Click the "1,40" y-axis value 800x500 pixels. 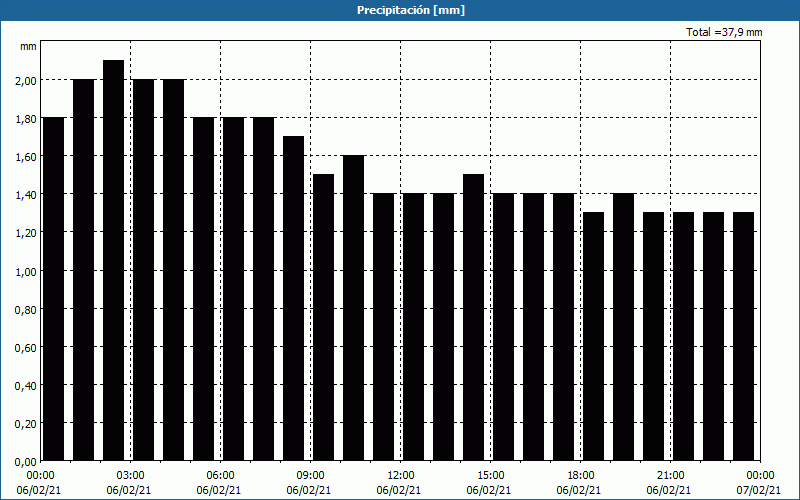click(26, 194)
